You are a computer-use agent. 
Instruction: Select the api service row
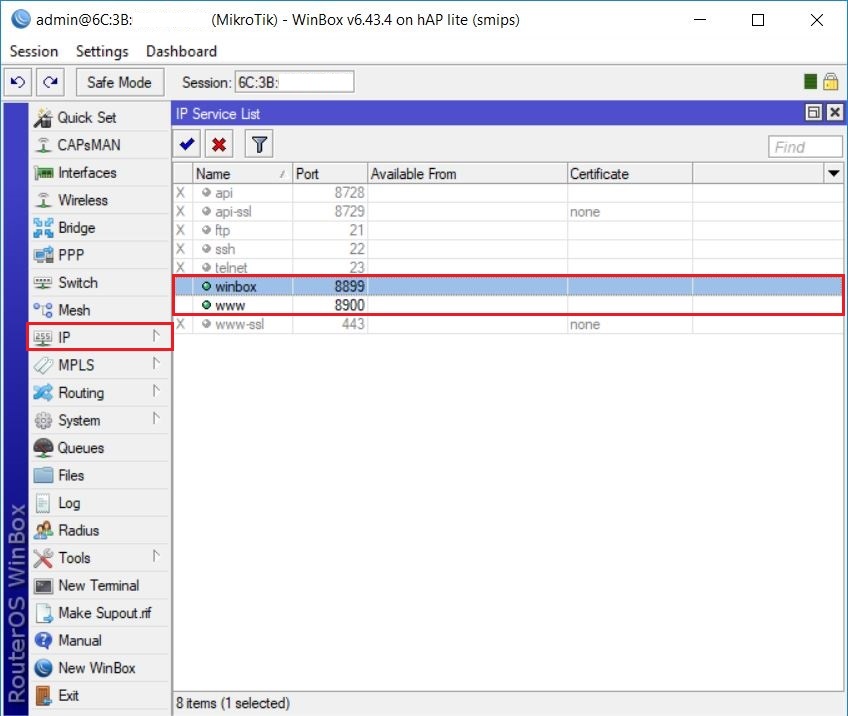coord(508,193)
